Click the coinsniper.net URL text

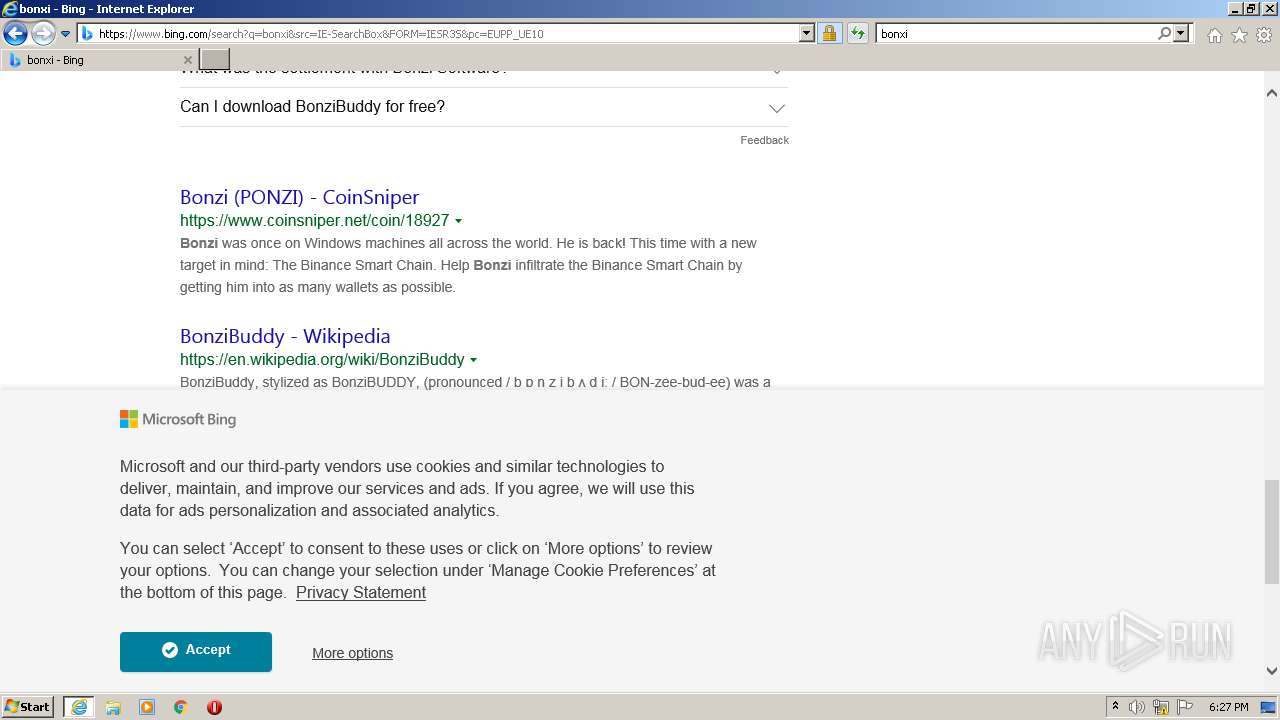[x=314, y=221]
